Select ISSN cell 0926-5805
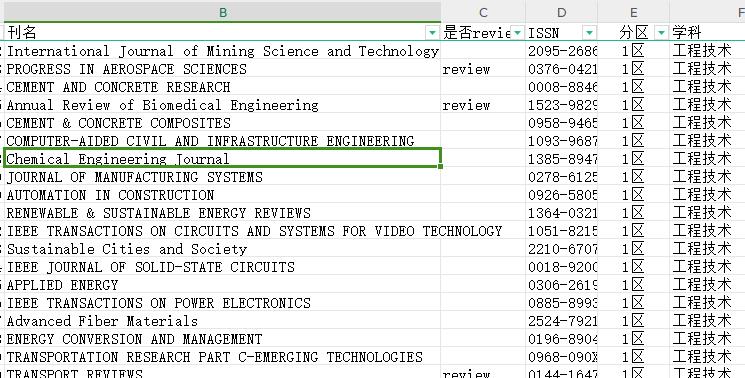745x378 pixels. pyautogui.click(x=562, y=195)
